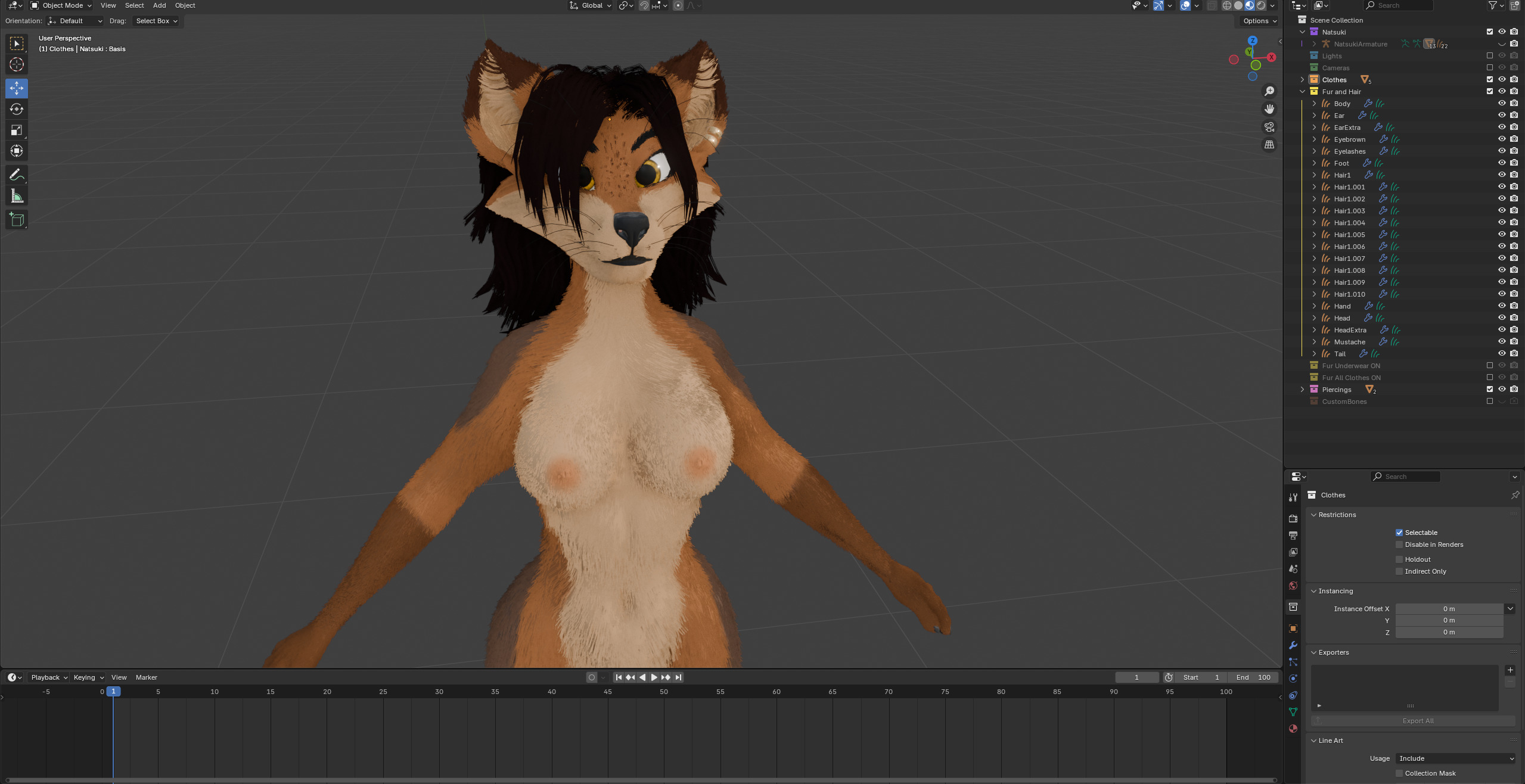Open the Tool properties tab
The image size is (1525, 784).
click(1293, 497)
